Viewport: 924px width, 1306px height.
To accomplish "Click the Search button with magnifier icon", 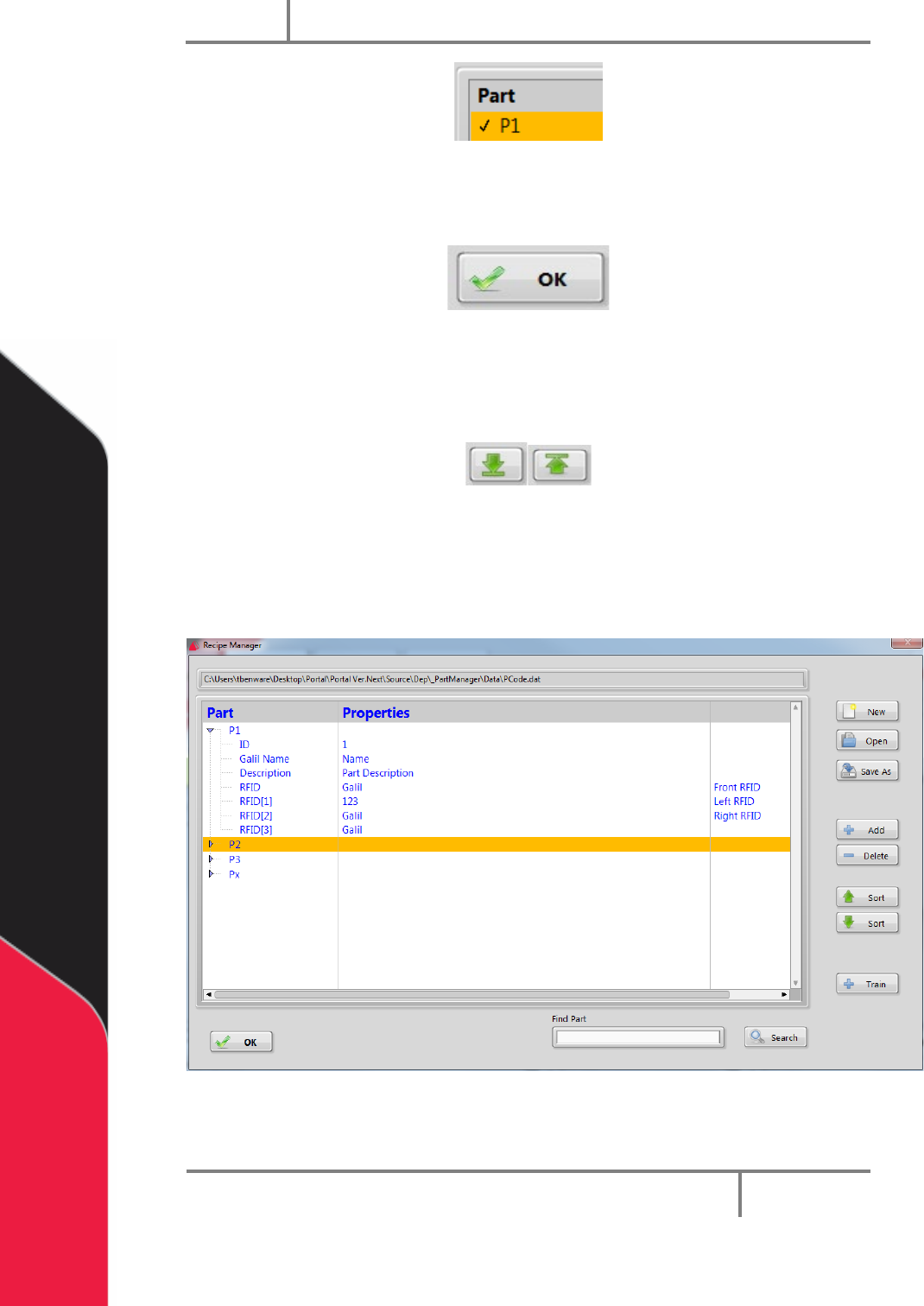I will pyautogui.click(x=775, y=1037).
